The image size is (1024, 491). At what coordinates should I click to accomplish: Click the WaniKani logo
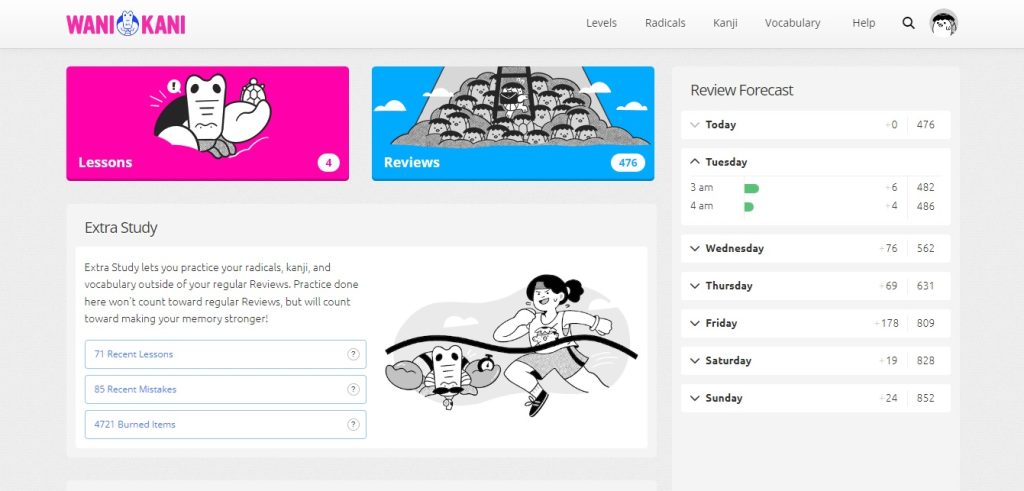126,24
